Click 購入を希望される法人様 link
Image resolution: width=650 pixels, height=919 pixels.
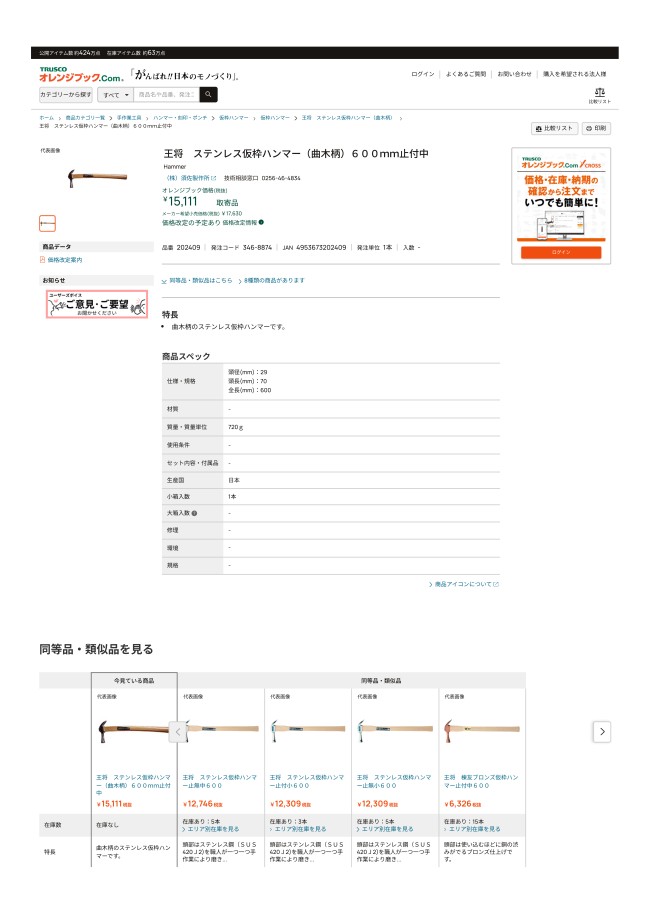(574, 74)
